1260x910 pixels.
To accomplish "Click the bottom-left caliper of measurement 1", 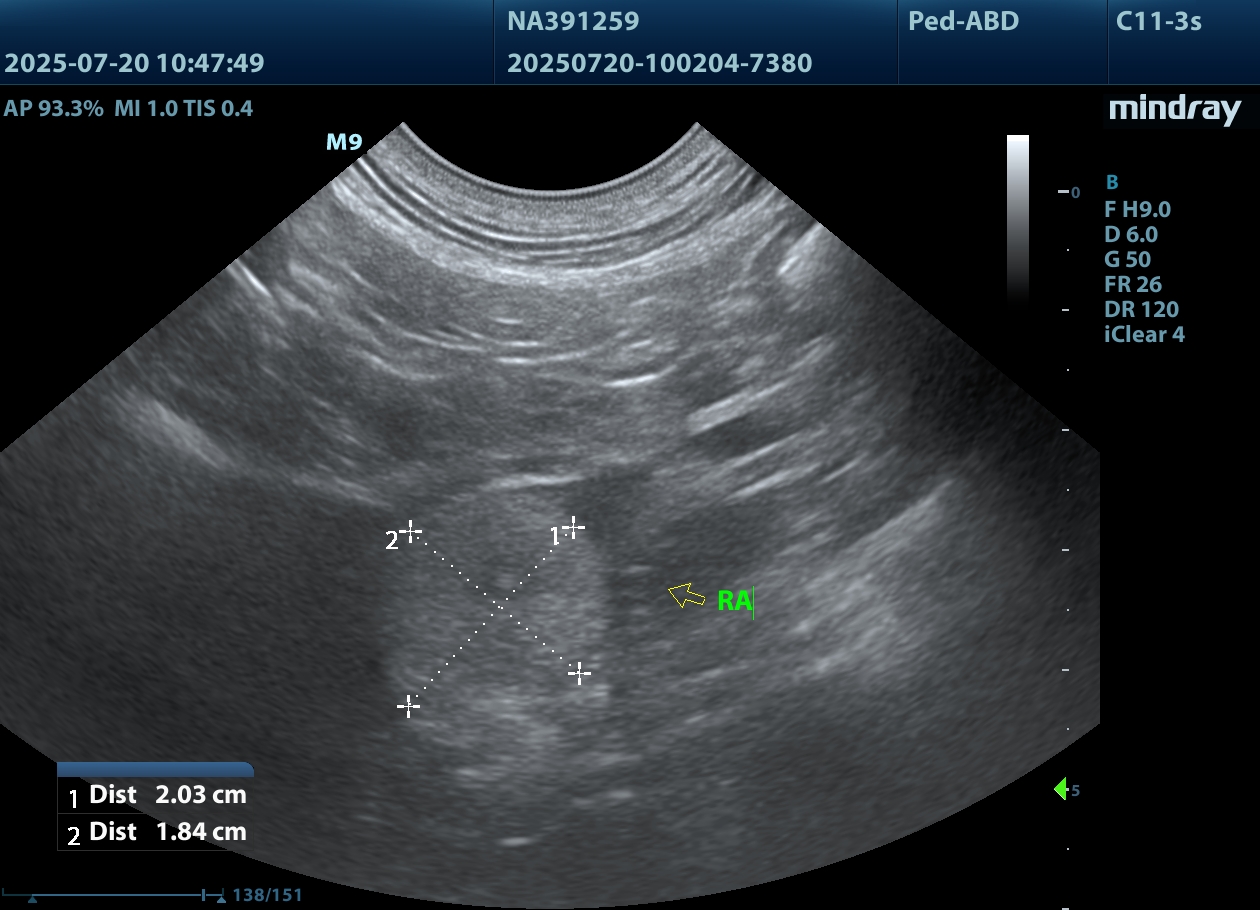I will pyautogui.click(x=408, y=706).
